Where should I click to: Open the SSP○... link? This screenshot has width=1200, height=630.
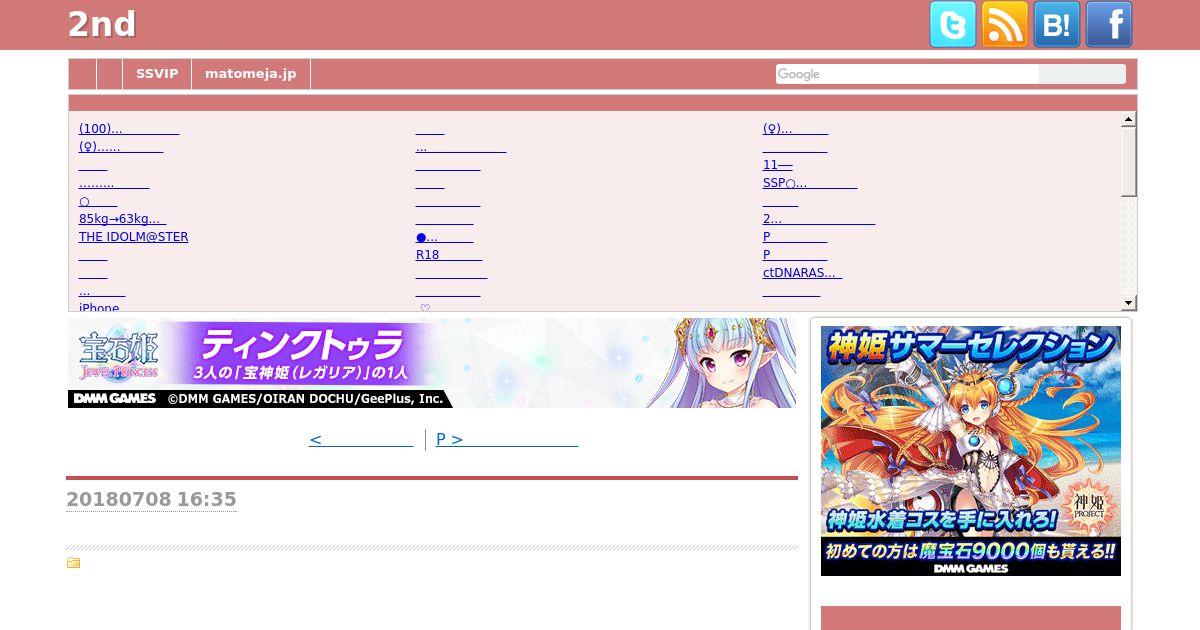pyautogui.click(x=810, y=183)
